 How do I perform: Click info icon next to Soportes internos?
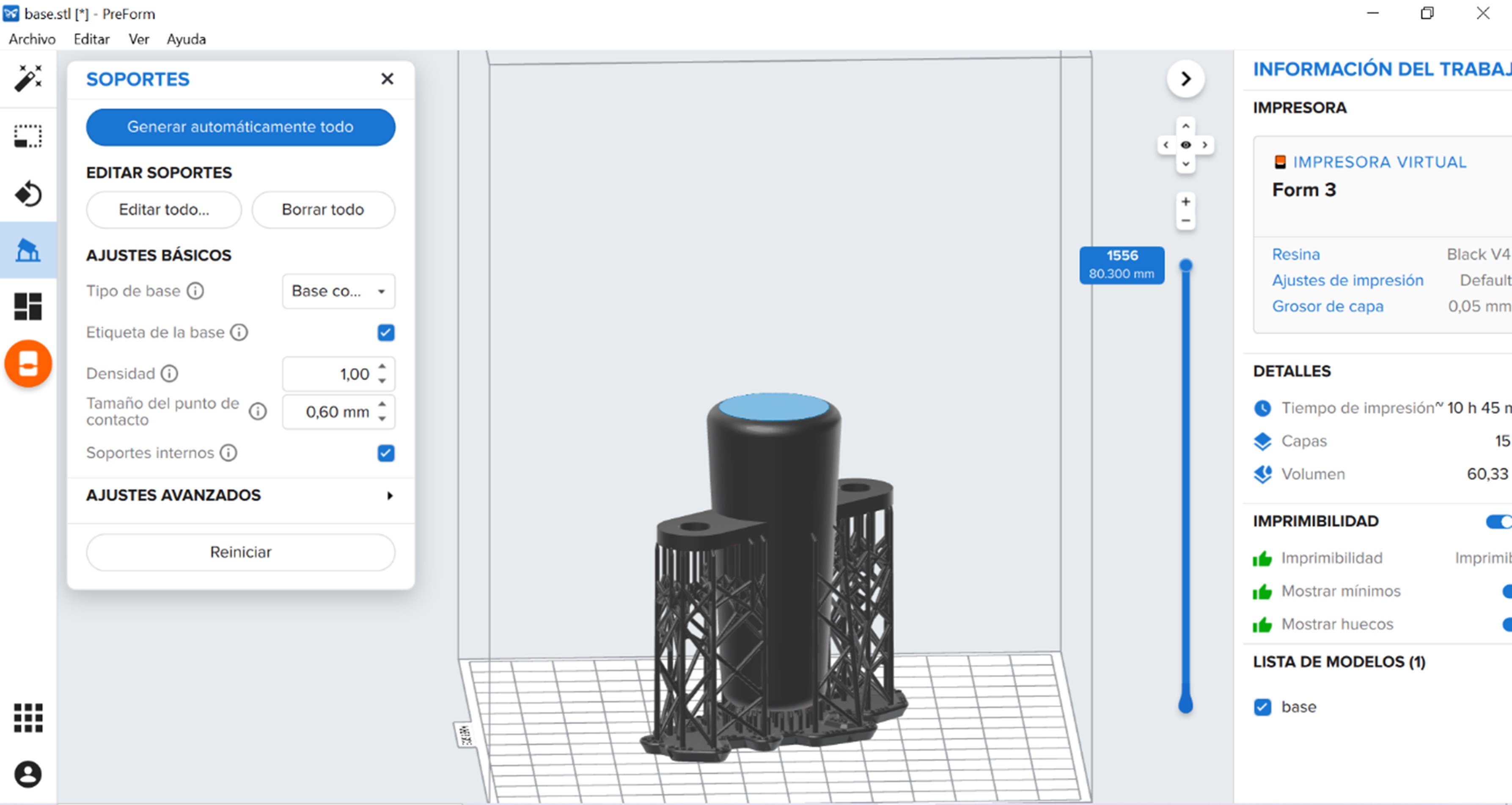pos(228,453)
